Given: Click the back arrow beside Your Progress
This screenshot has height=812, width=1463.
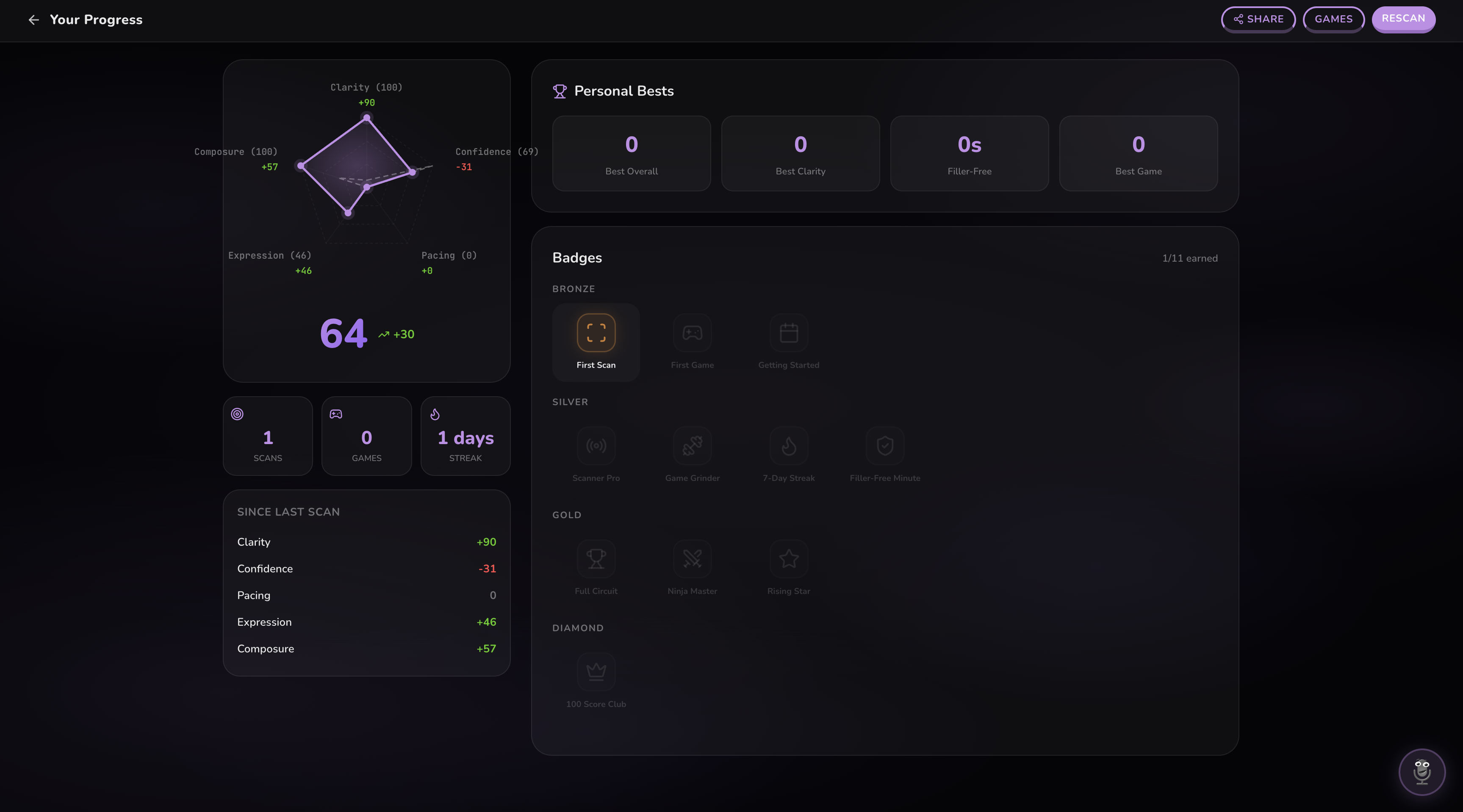Looking at the screenshot, I should pos(34,20).
